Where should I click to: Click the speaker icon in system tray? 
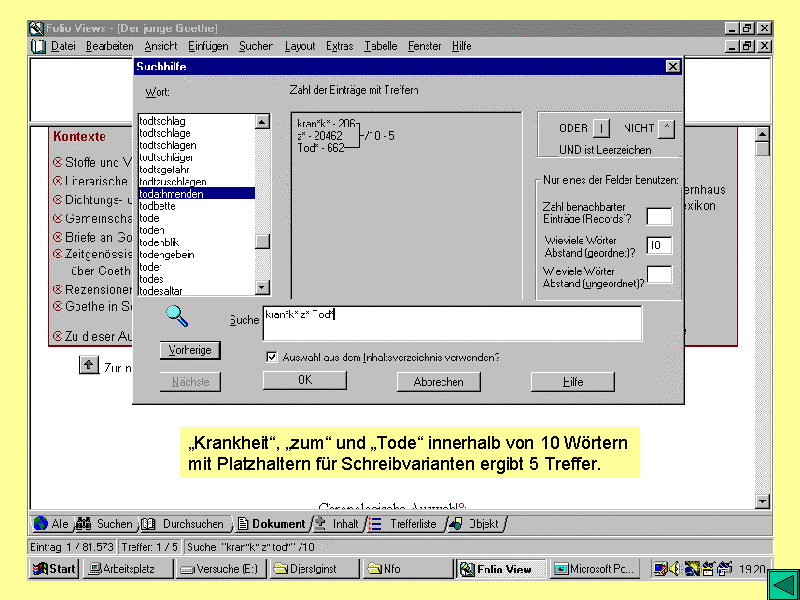point(675,569)
